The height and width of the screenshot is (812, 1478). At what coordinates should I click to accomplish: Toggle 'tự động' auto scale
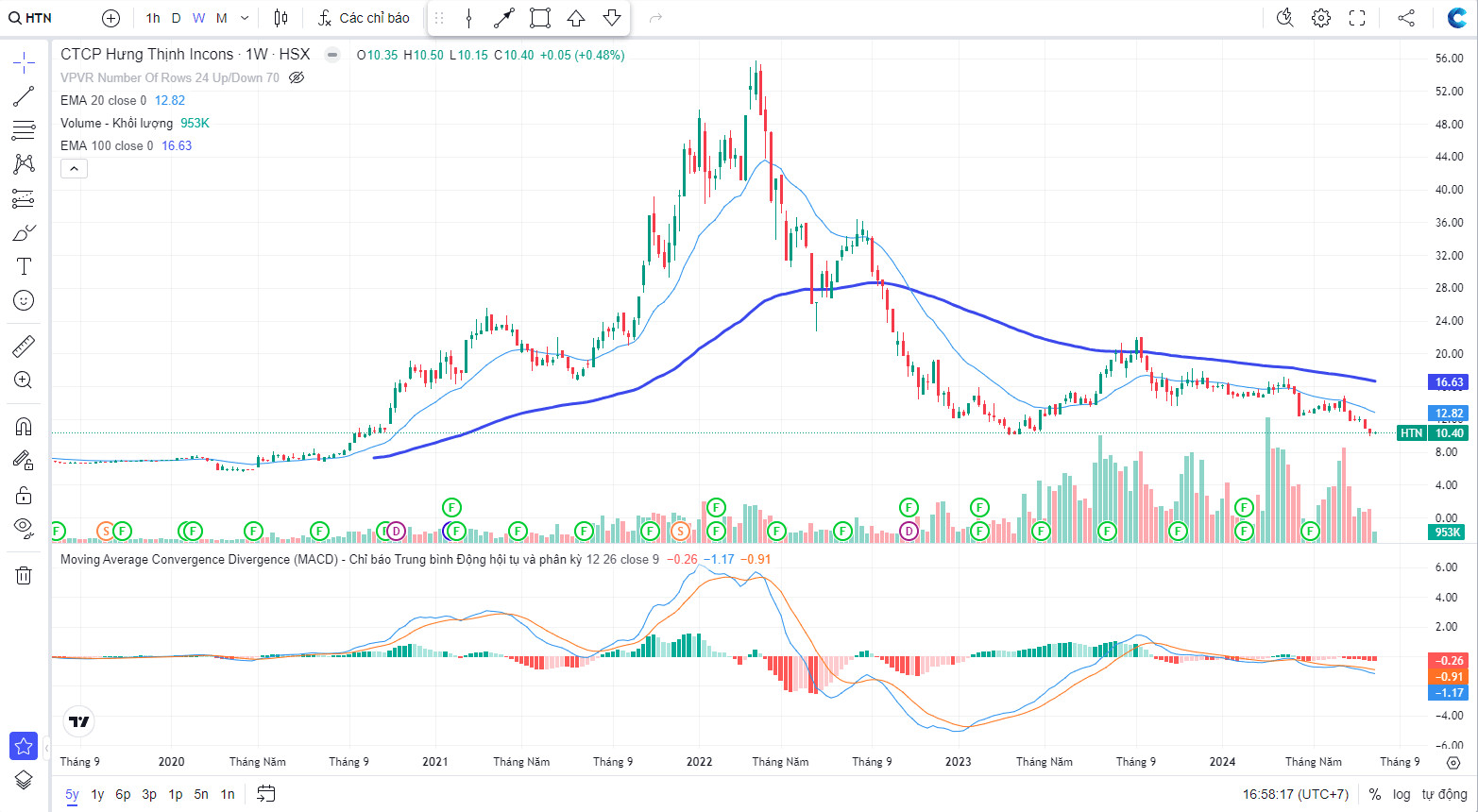click(x=1445, y=794)
